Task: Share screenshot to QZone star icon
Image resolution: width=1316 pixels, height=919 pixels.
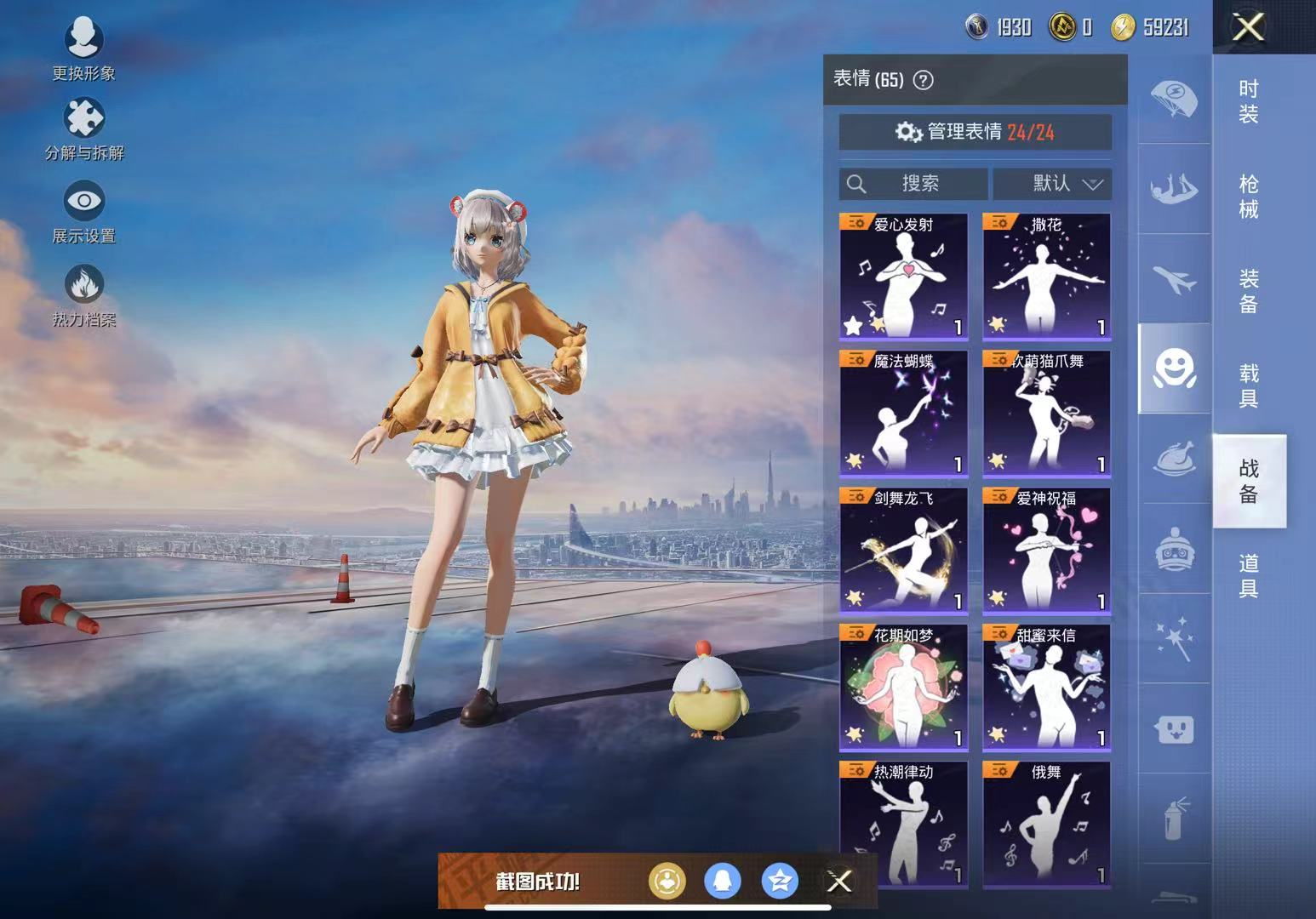Action: point(780,882)
